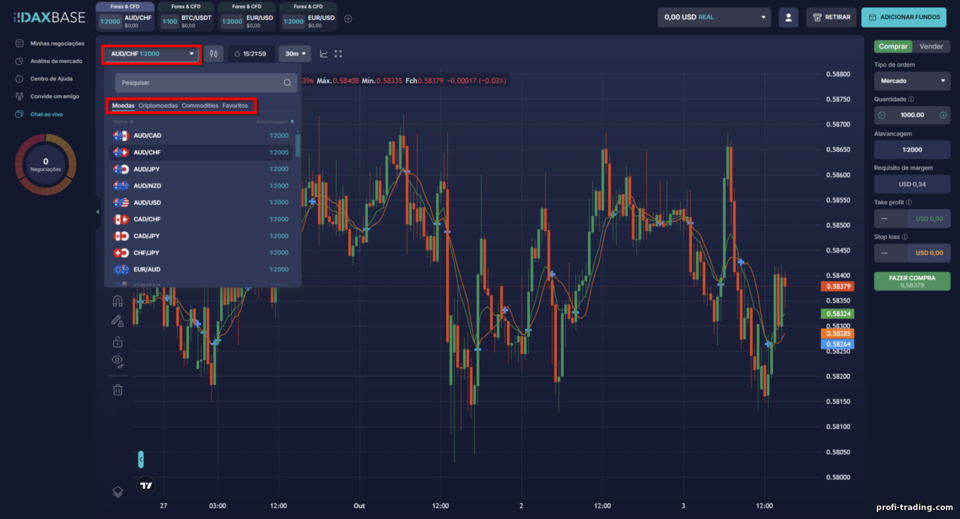Start Chat ao vivo
Image resolution: width=960 pixels, height=519 pixels.
pos(47,114)
